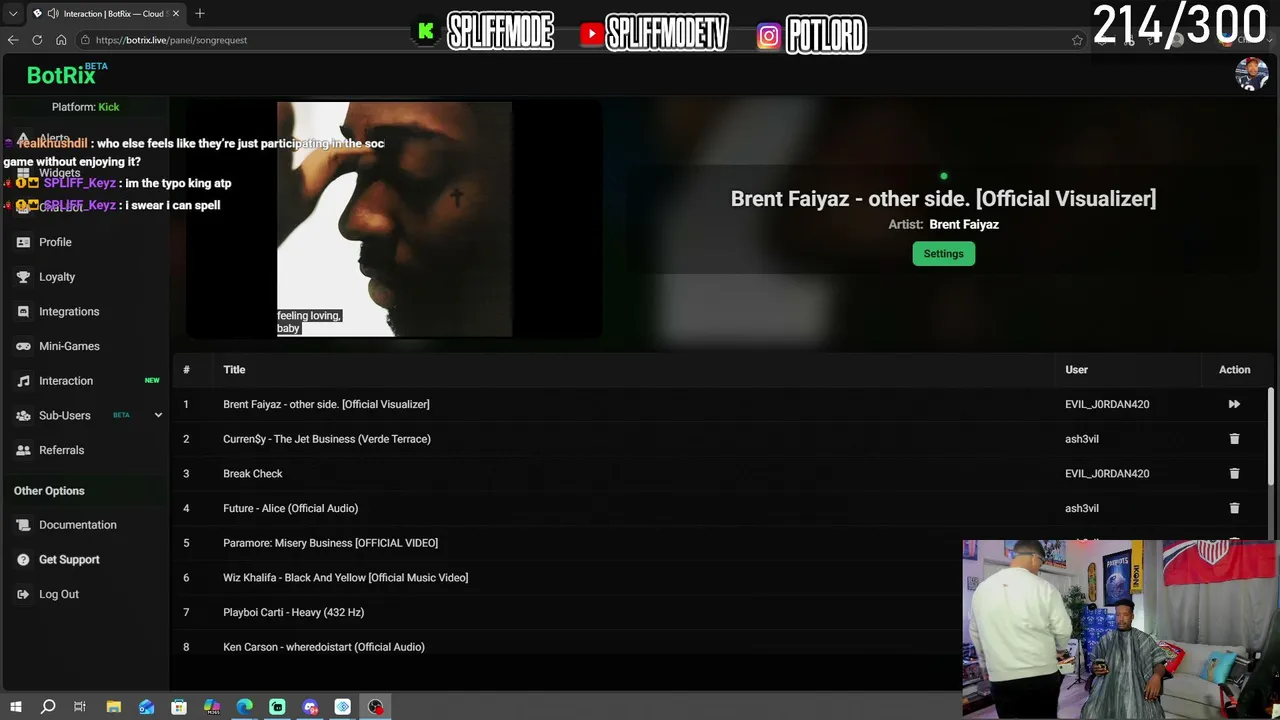Reload the BotRix page
The image size is (1280, 720).
[37, 40]
